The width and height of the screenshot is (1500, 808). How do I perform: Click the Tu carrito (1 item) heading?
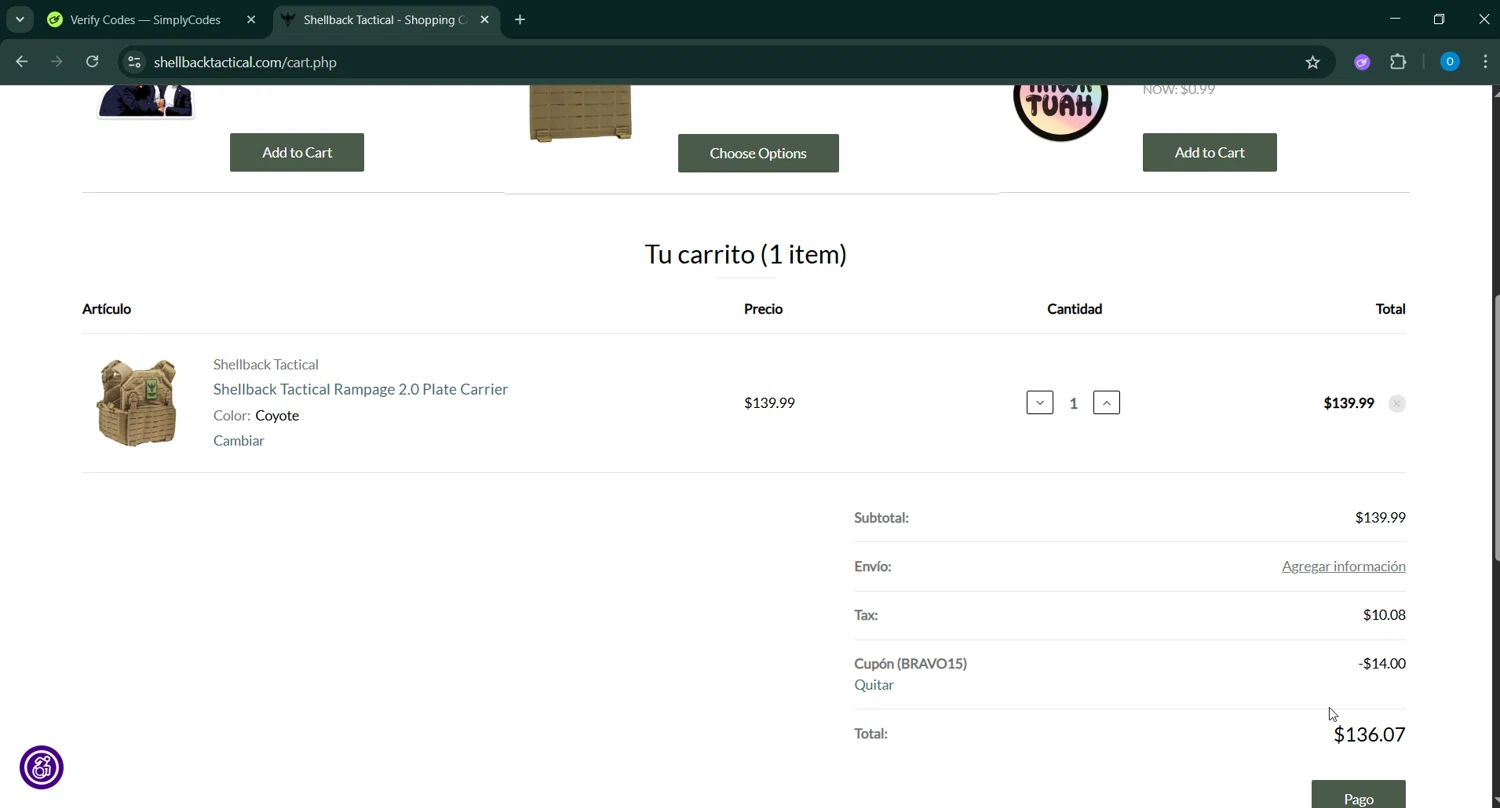click(746, 254)
